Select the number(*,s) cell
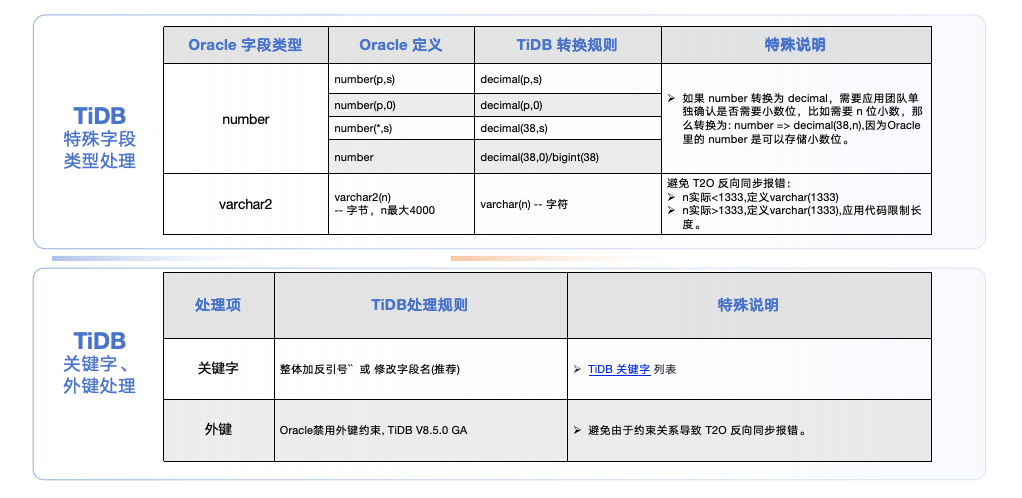 pyautogui.click(x=400, y=128)
